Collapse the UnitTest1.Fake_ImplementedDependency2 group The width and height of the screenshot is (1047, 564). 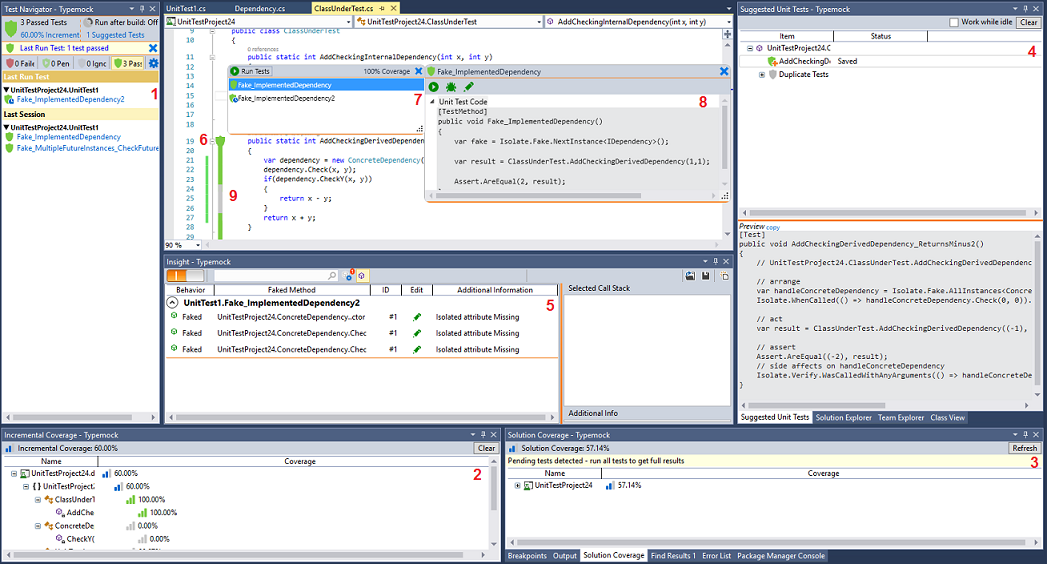tap(173, 302)
